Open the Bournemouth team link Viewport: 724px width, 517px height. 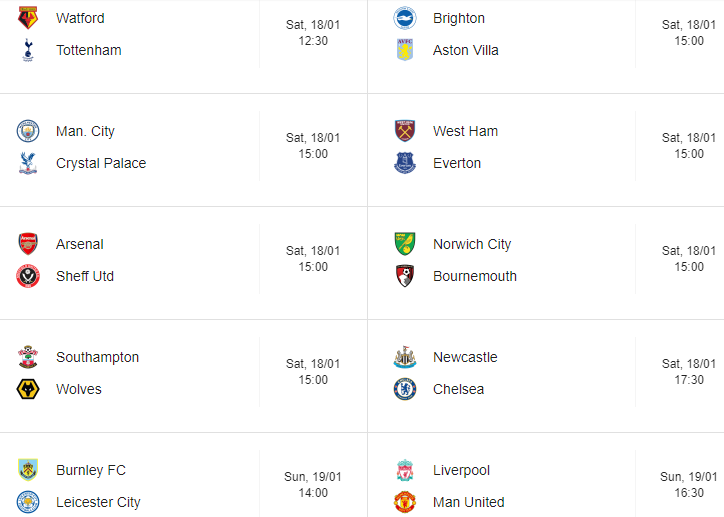[x=475, y=276]
